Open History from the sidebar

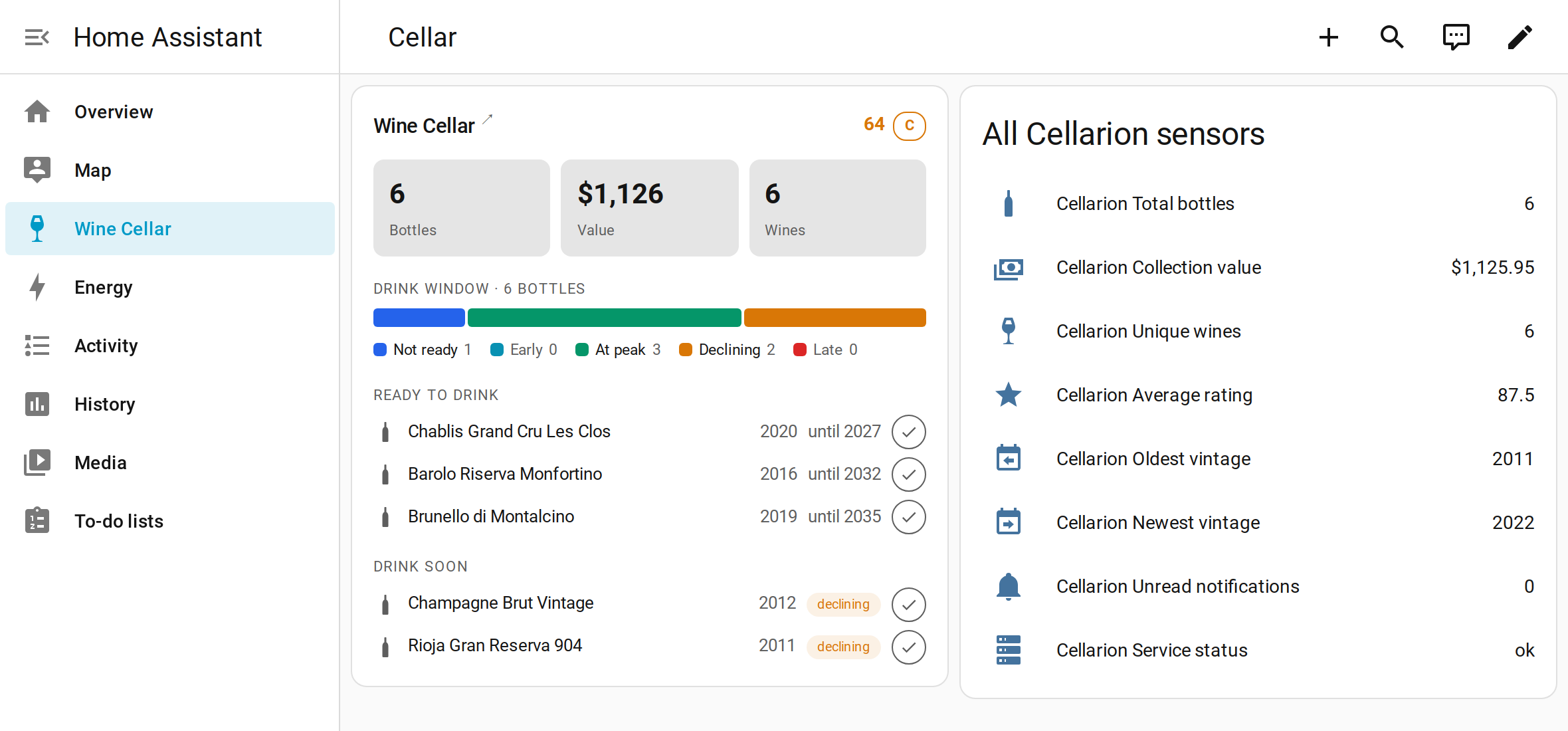tap(170, 404)
